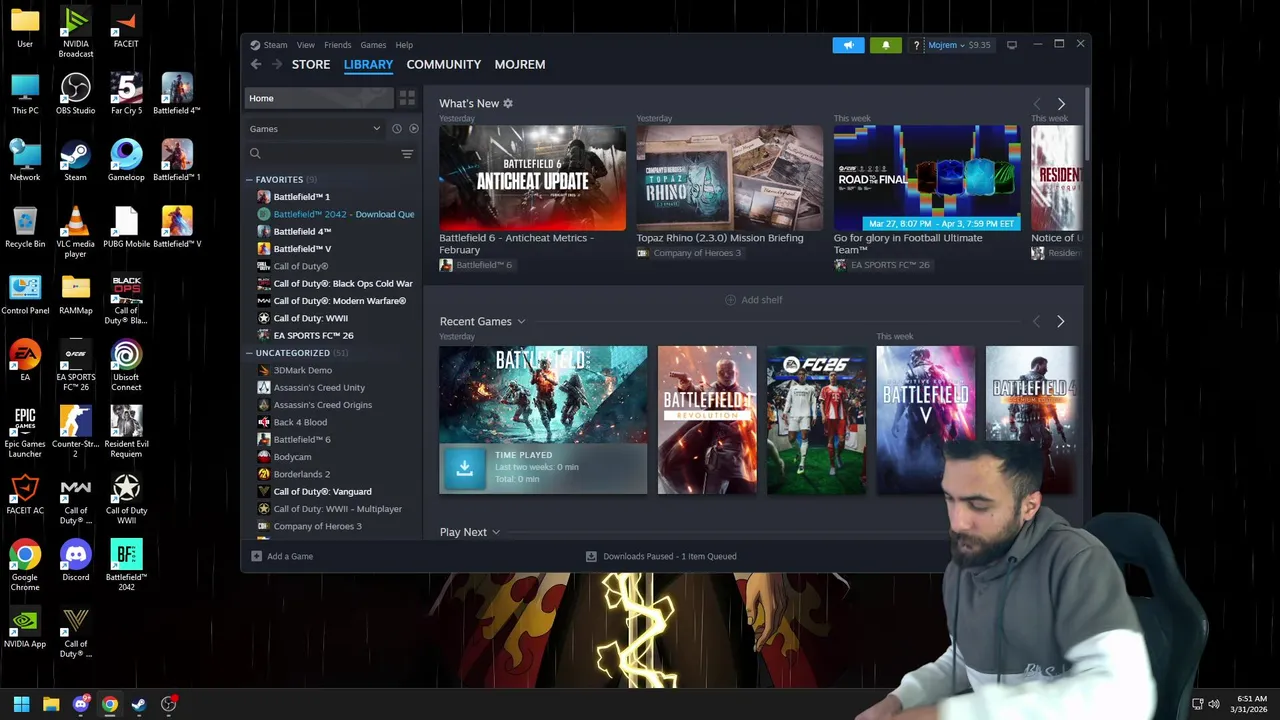Select EA SPORTS FC 26 recent game cover
This screenshot has width=1280, height=720.
click(816, 420)
